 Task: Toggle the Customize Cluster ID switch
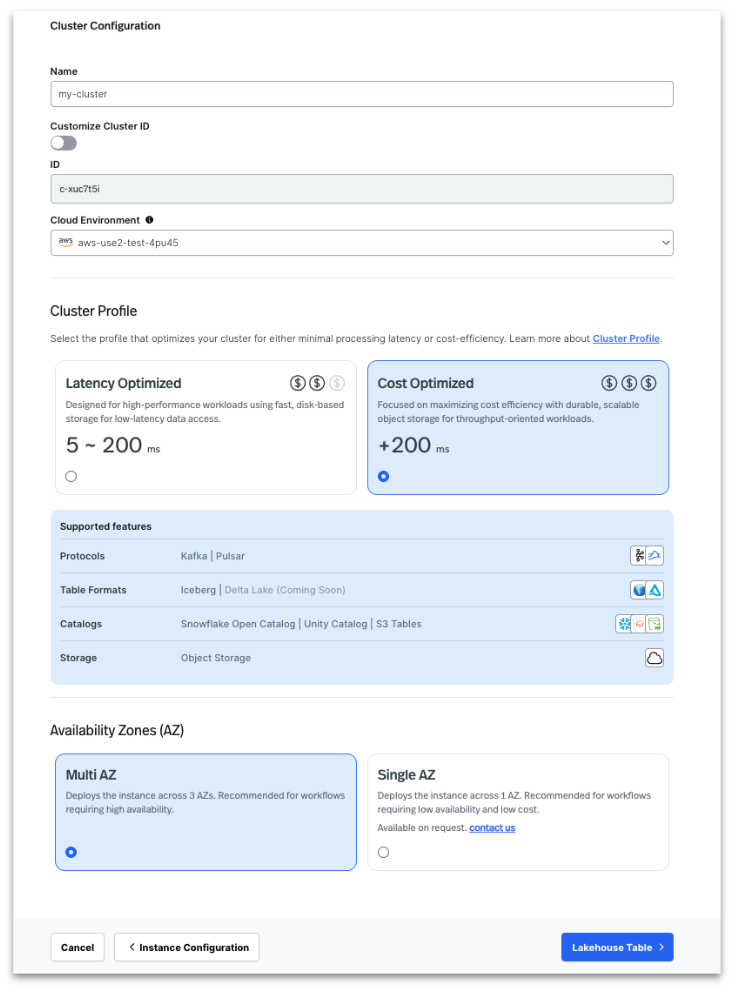tap(64, 143)
